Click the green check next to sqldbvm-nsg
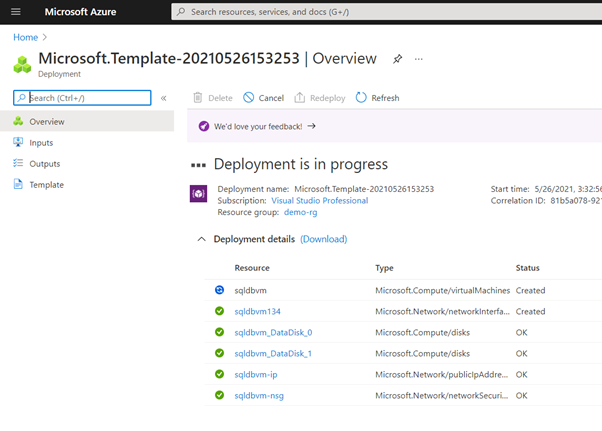Viewport: 602px width, 431px height. [219, 395]
